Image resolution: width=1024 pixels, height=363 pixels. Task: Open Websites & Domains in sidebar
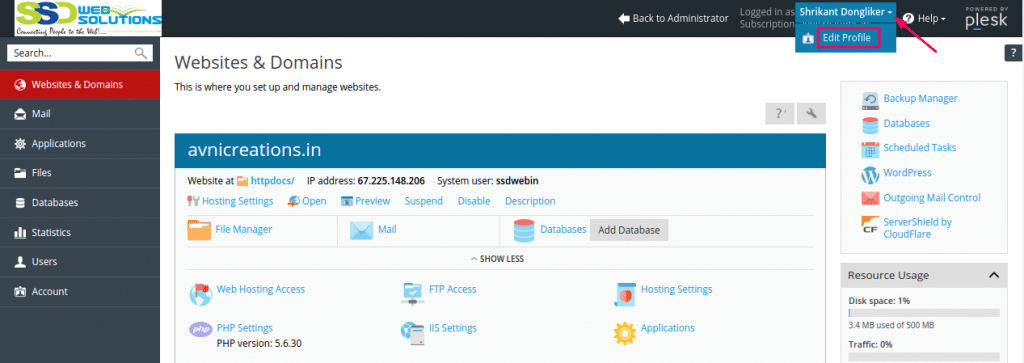tap(80, 85)
